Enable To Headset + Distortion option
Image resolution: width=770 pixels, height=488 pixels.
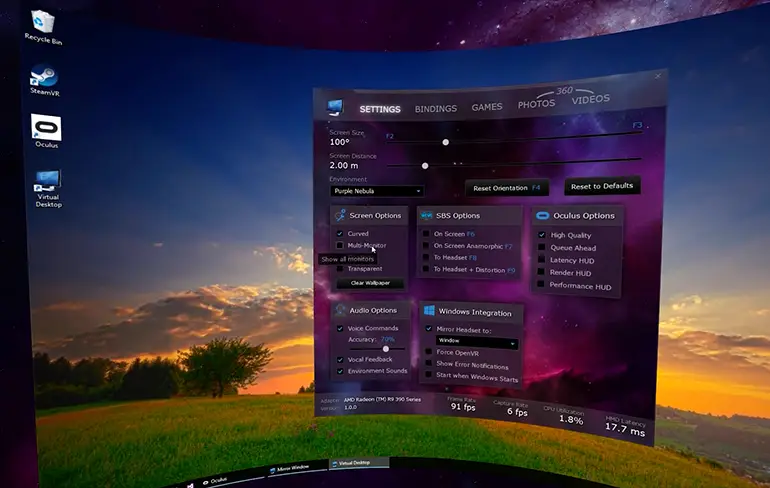tap(426, 269)
